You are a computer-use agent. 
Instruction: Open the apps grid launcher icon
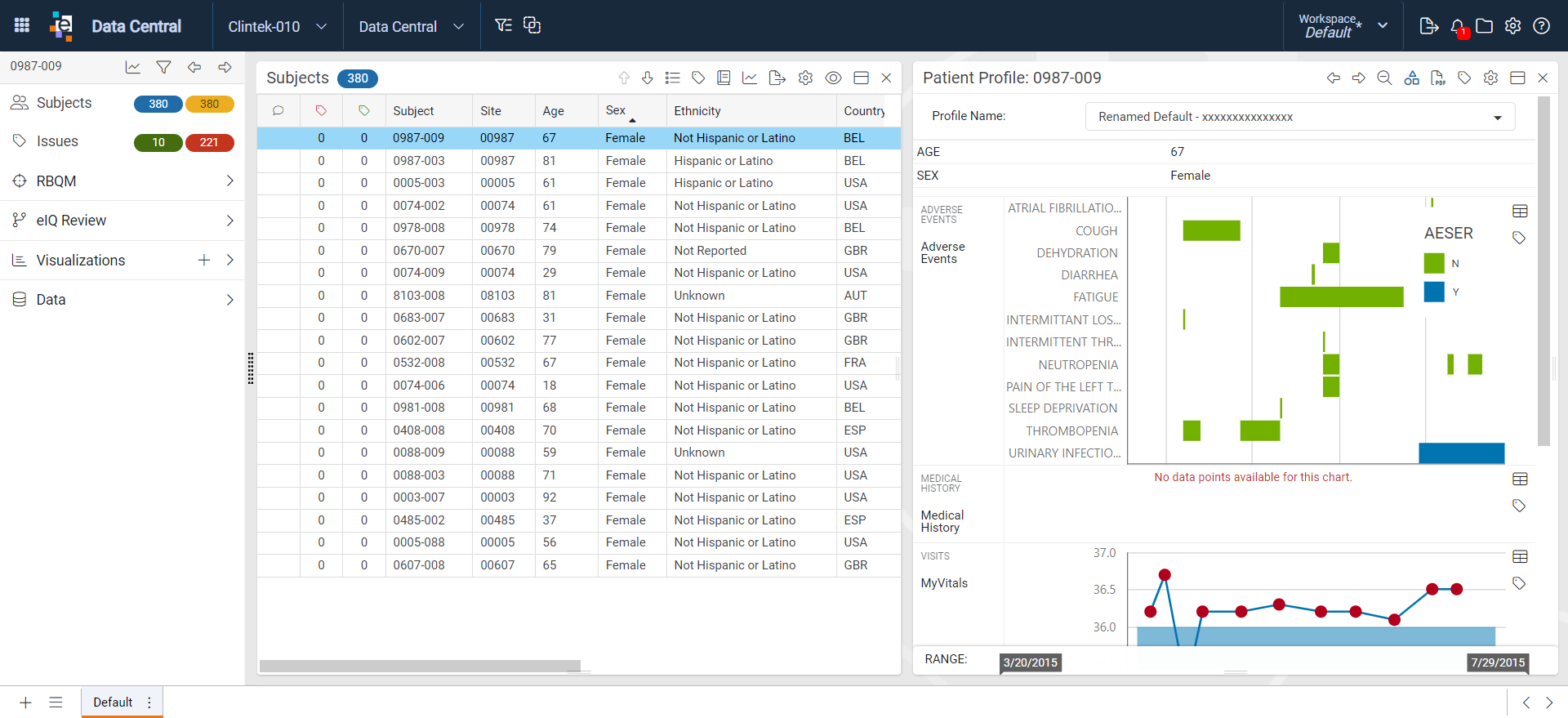click(x=22, y=25)
